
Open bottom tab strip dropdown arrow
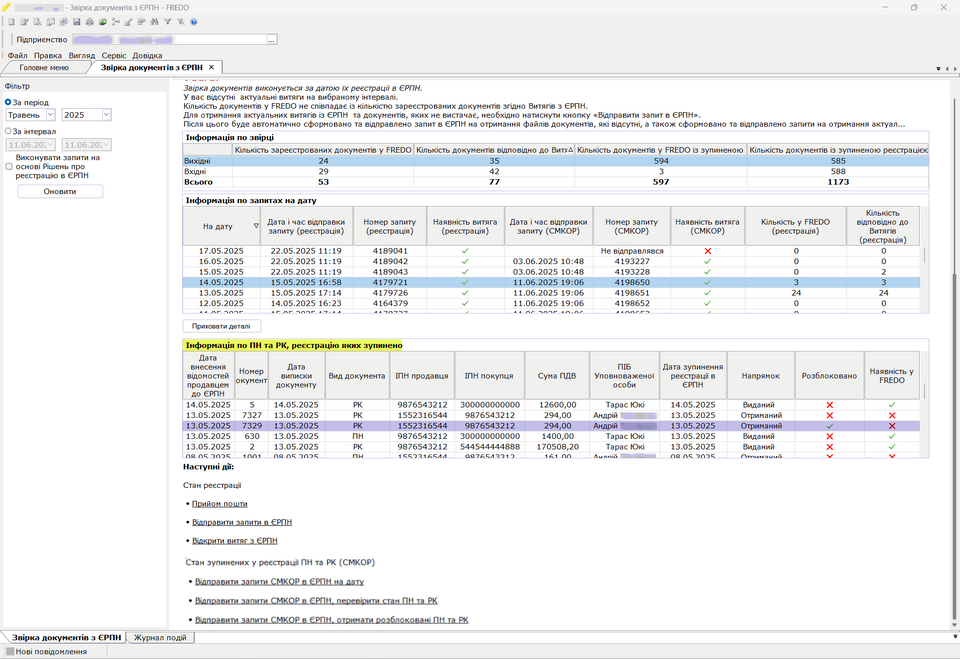(x=954, y=637)
